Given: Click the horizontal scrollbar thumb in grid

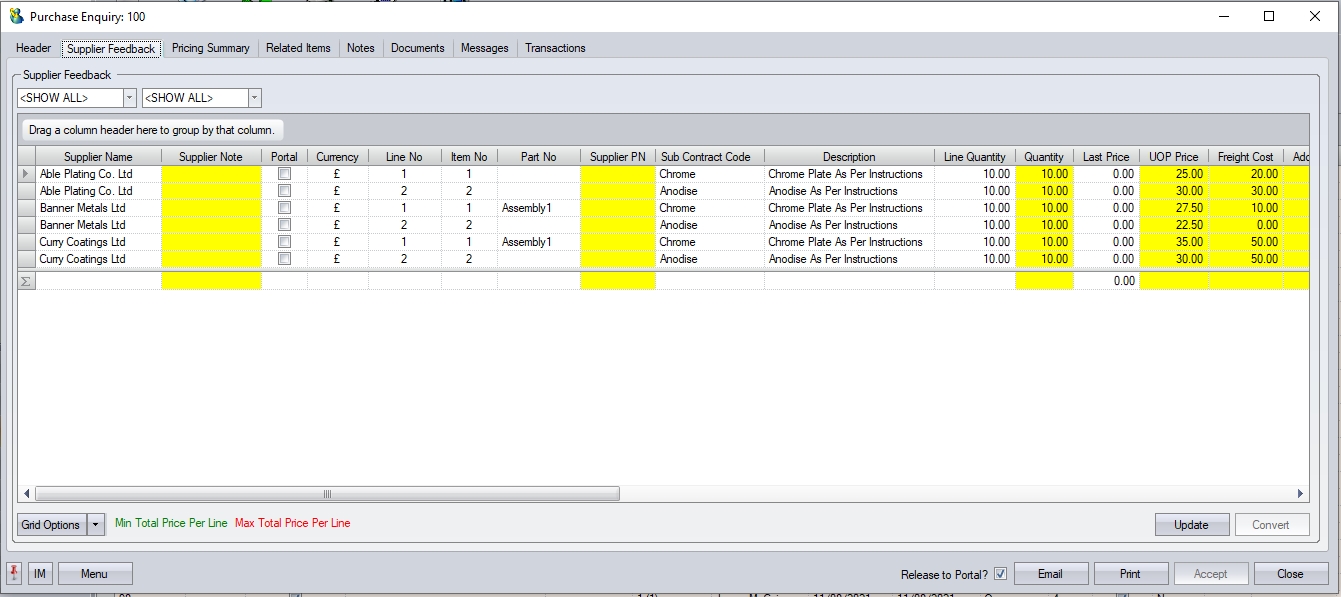Looking at the screenshot, I should click(x=327, y=494).
